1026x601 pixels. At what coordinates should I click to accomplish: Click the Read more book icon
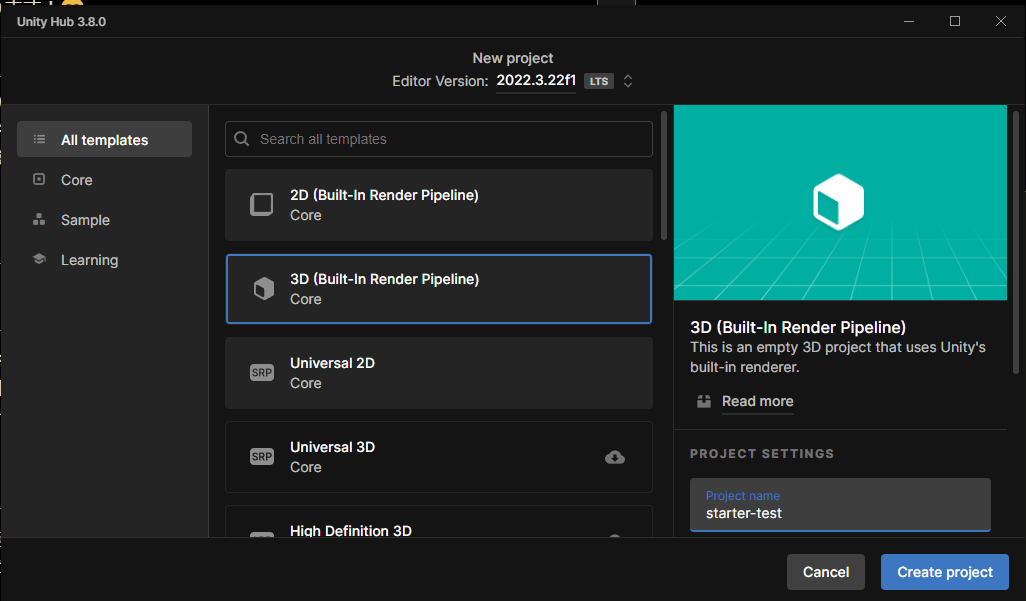click(704, 401)
